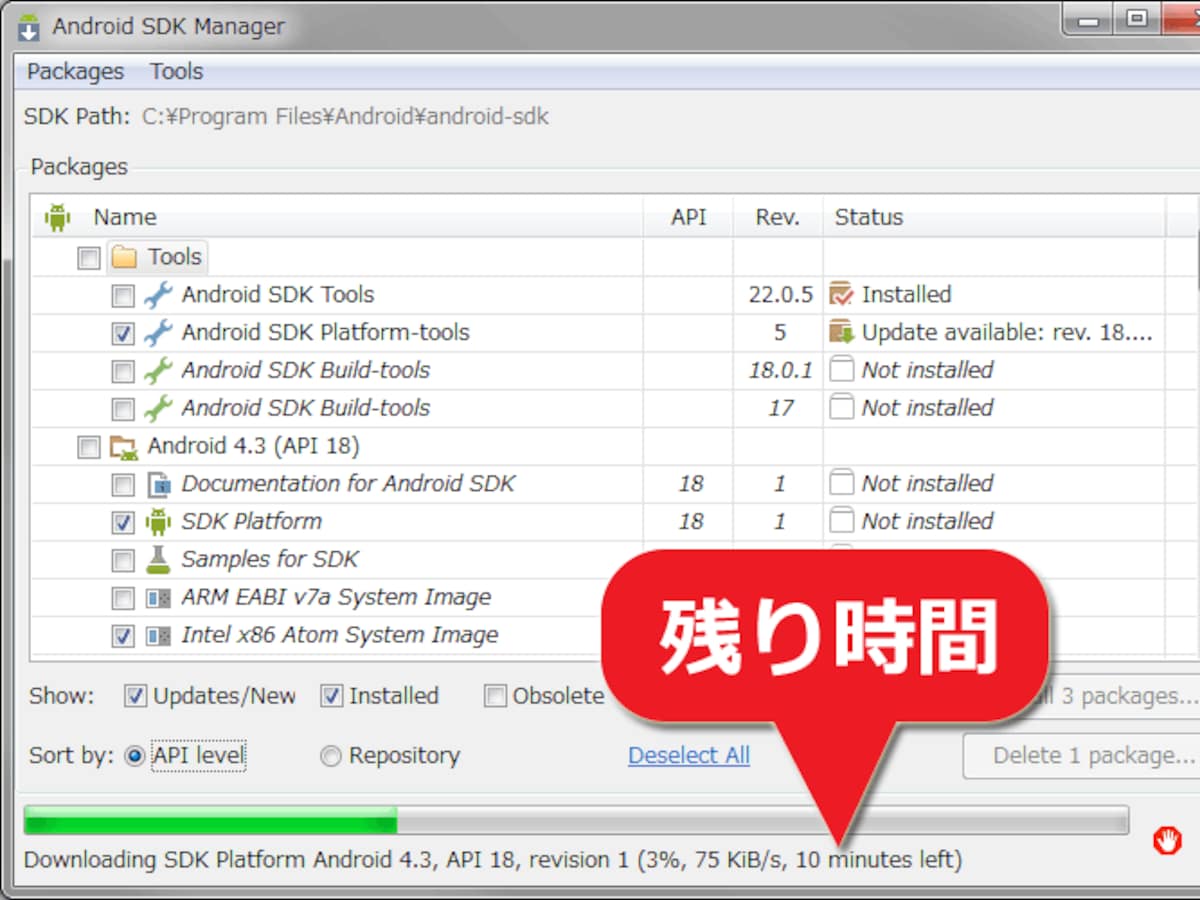This screenshot has height=900, width=1200.
Task: Click the wrench icon beside Android SDK Tools
Action: point(158,295)
